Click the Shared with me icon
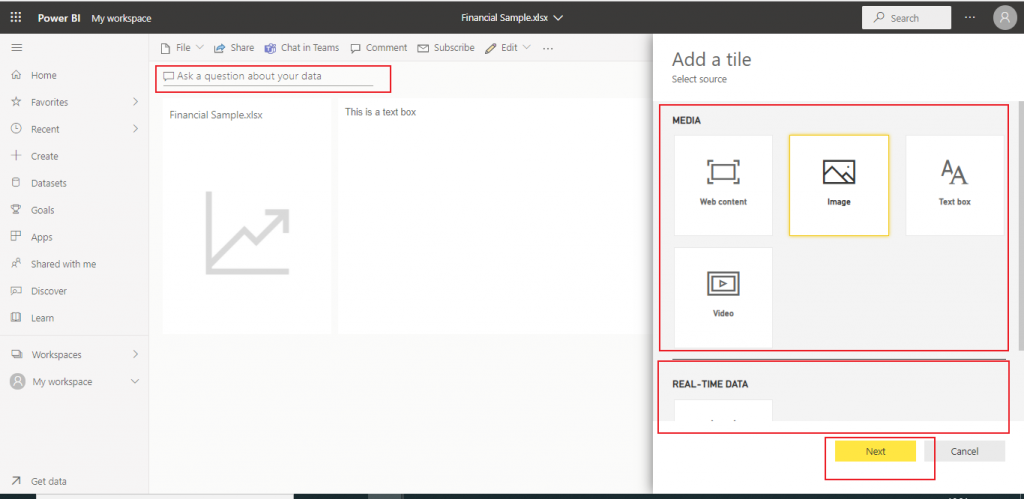This screenshot has width=1024, height=499. pyautogui.click(x=17, y=264)
